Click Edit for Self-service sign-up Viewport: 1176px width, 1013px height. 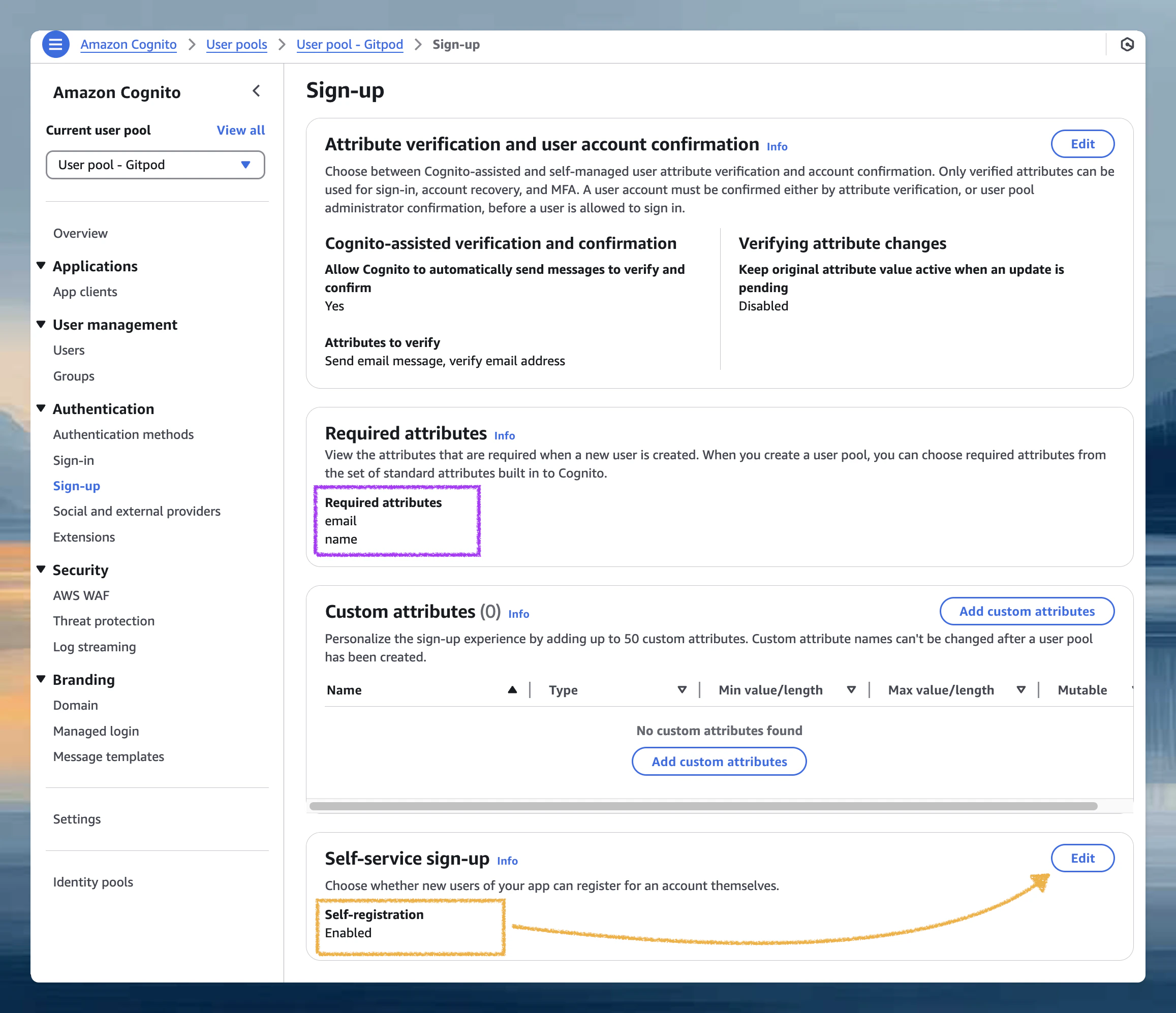(x=1082, y=858)
